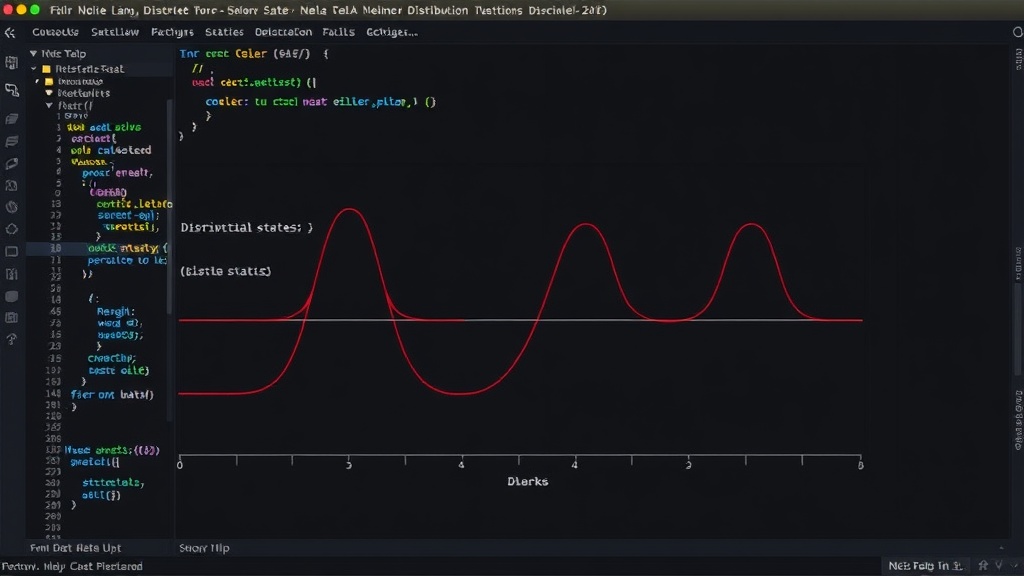Collapse the fbatt tree node triangle
Screen dimensions: 1024x576
tap(49, 105)
